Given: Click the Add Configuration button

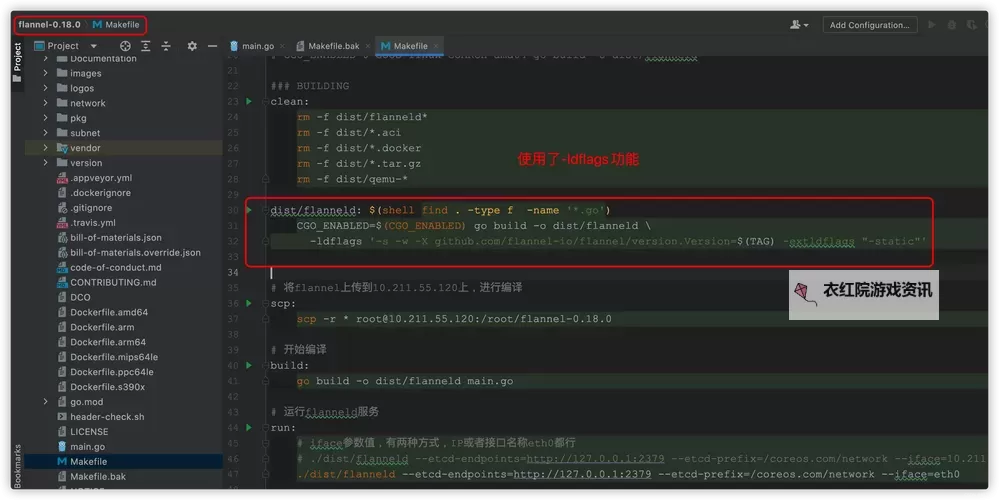Looking at the screenshot, I should pos(869,25).
